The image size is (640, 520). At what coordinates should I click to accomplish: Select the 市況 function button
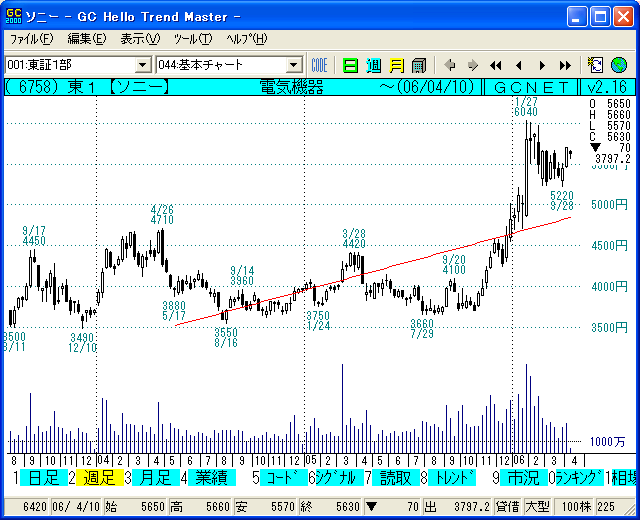(x=524, y=478)
